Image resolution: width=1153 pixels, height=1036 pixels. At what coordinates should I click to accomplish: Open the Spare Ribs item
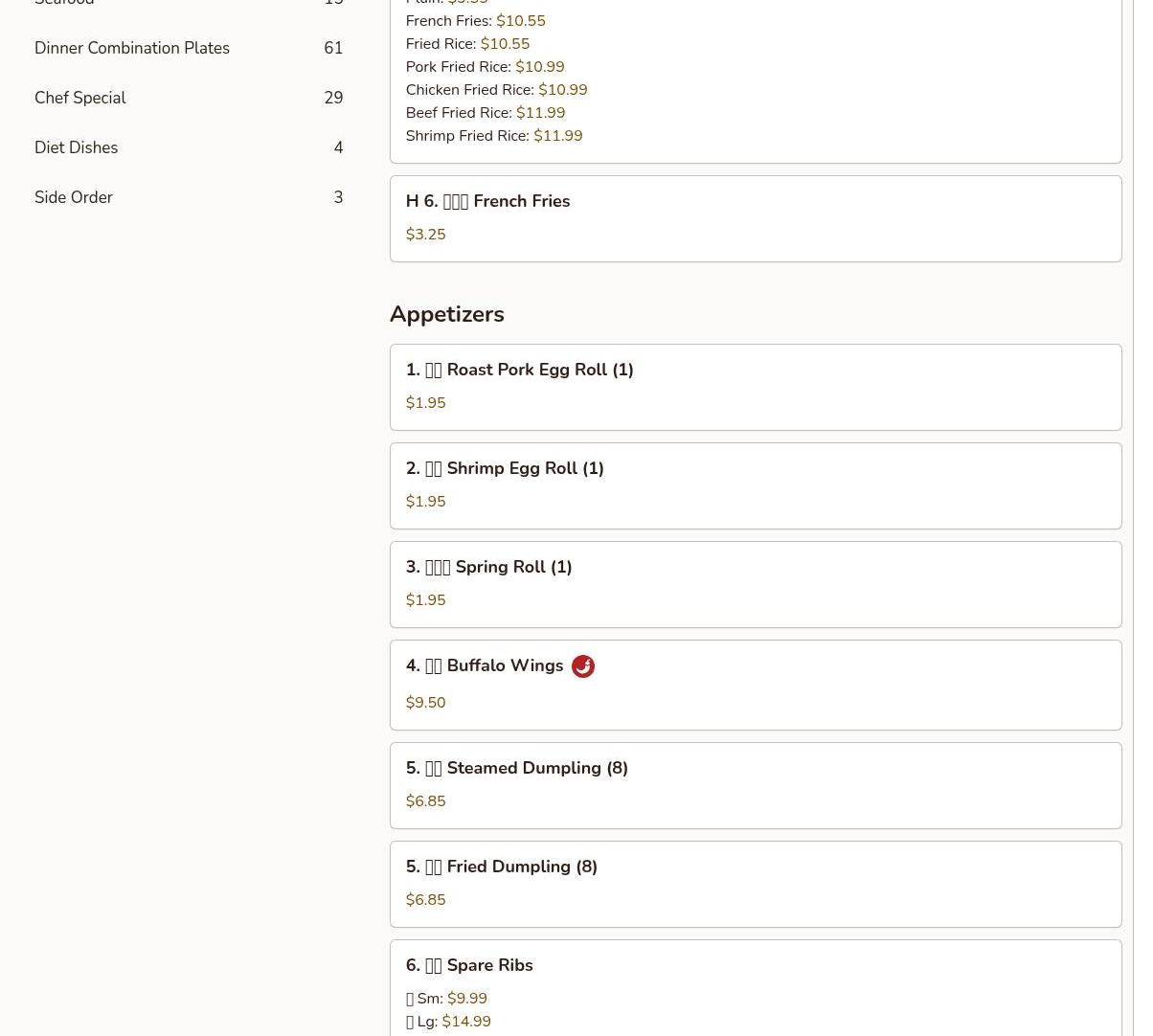[x=469, y=965]
